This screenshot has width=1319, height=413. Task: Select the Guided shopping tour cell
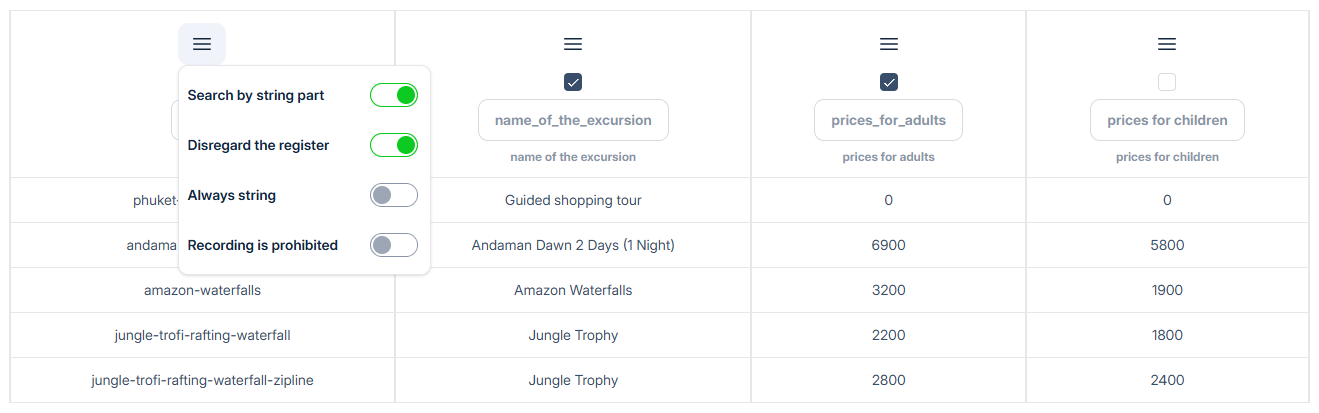573,200
